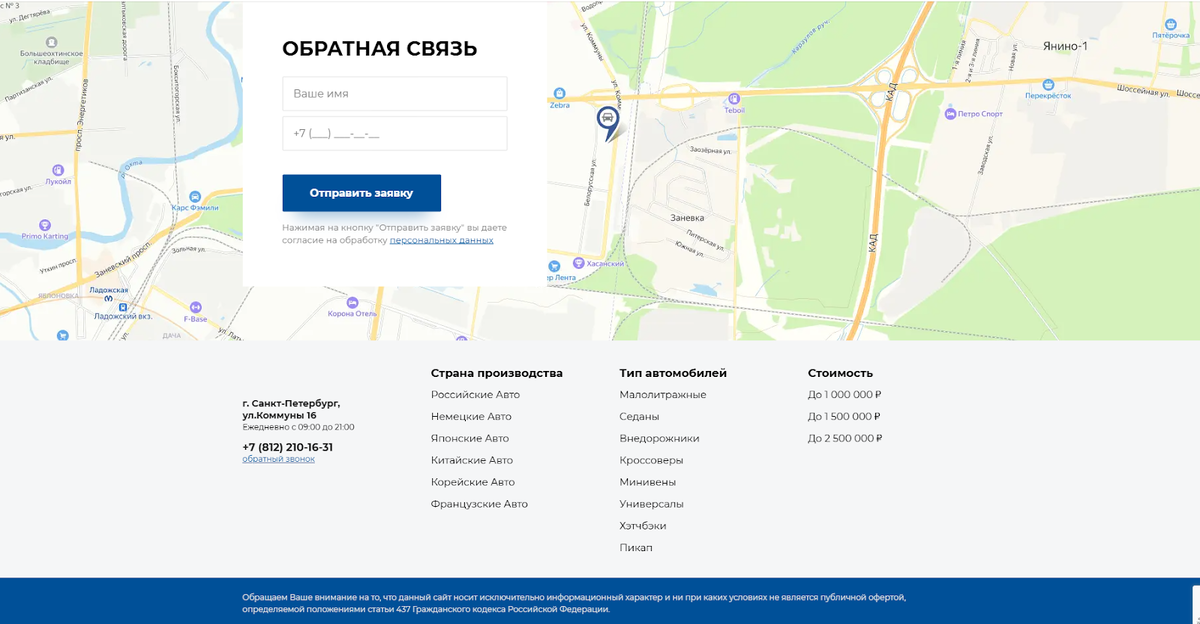Open Немецкие Авто footer link
1200x624 pixels.
(471, 416)
